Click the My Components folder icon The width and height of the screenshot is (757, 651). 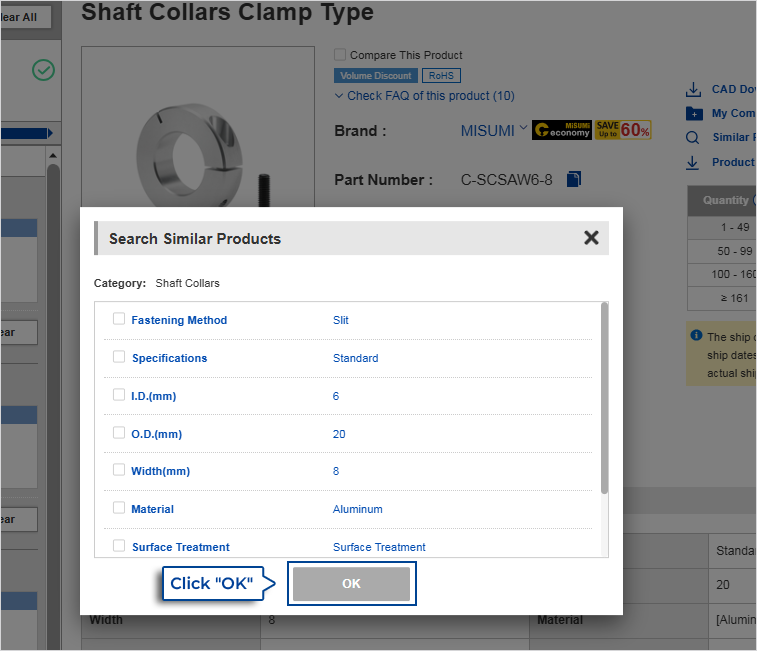point(693,114)
